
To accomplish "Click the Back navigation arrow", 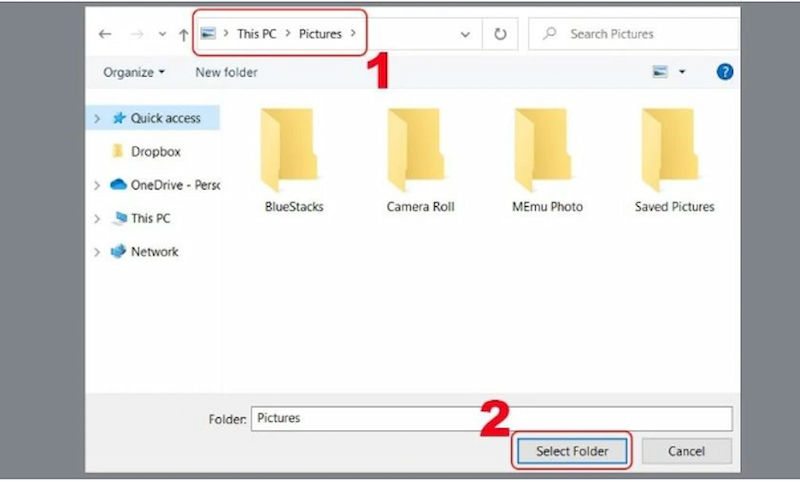I will [x=105, y=34].
